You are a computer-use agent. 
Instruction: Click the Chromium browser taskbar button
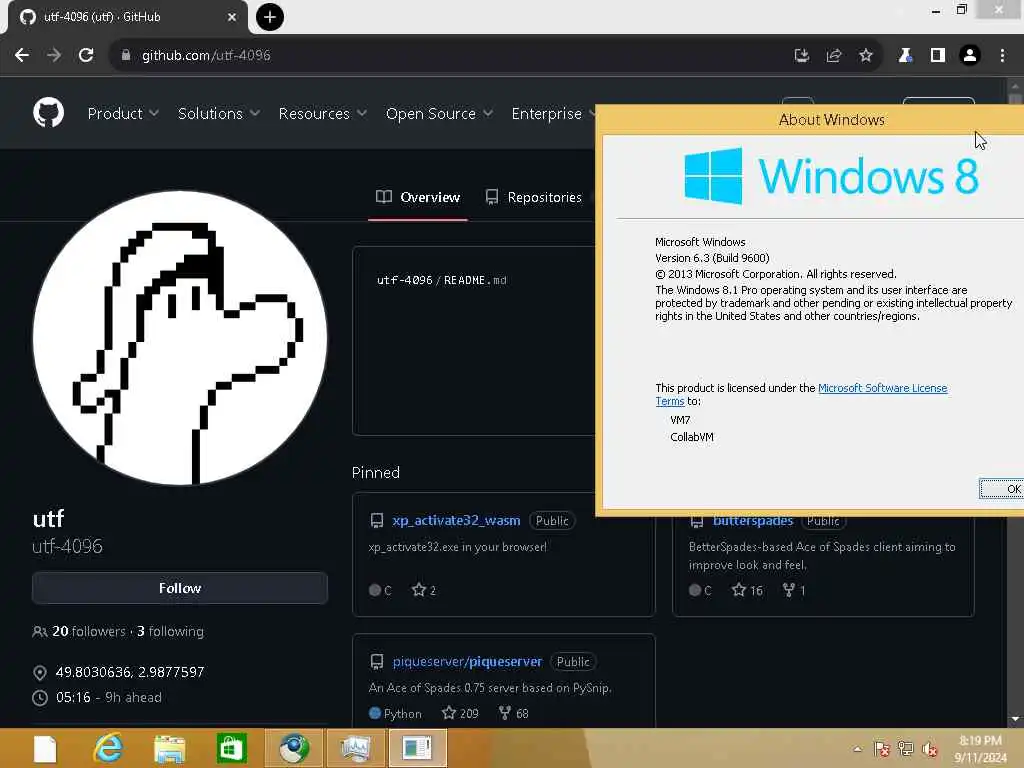[294, 748]
